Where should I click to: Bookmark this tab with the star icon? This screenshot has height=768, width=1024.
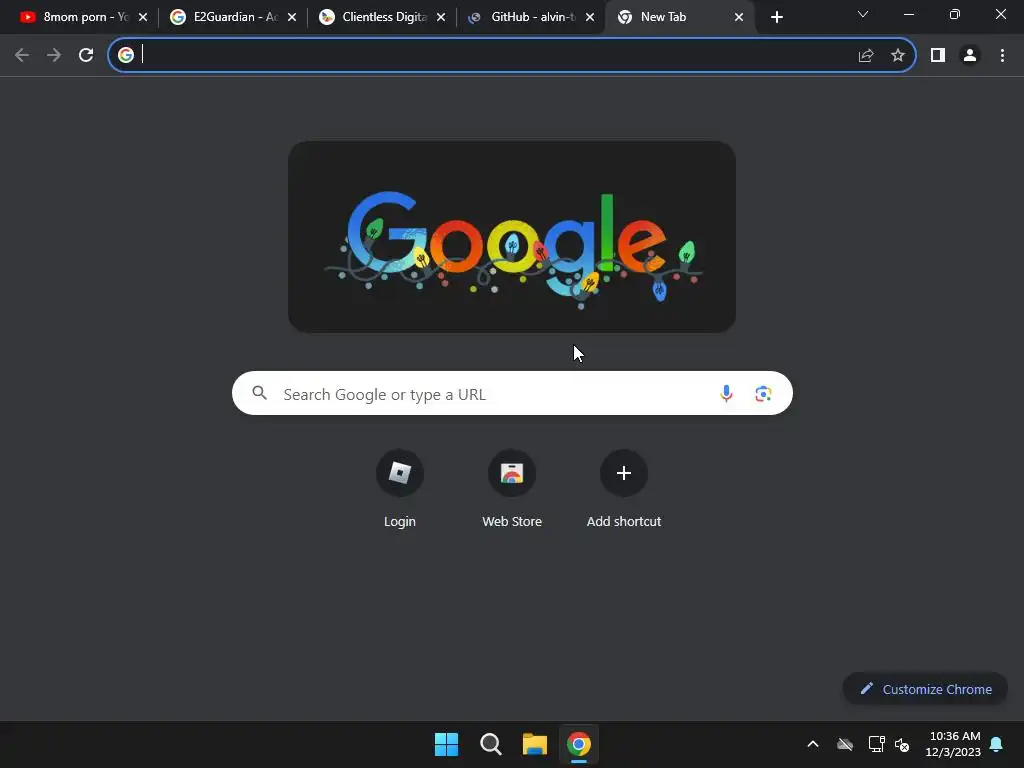coord(898,56)
